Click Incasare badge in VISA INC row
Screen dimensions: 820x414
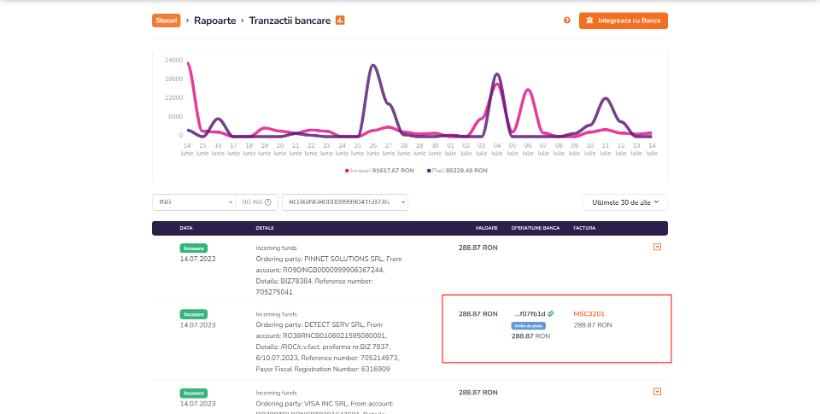click(193, 393)
